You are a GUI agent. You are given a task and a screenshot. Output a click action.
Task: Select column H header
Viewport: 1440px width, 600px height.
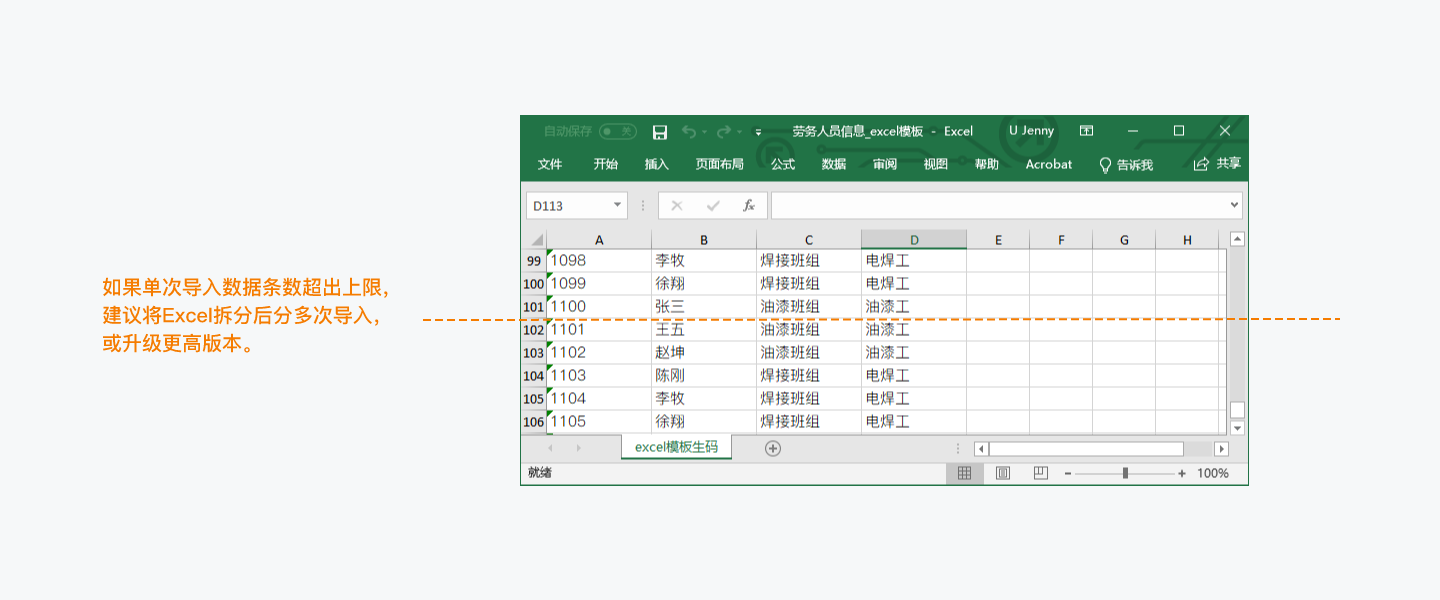tap(1187, 240)
